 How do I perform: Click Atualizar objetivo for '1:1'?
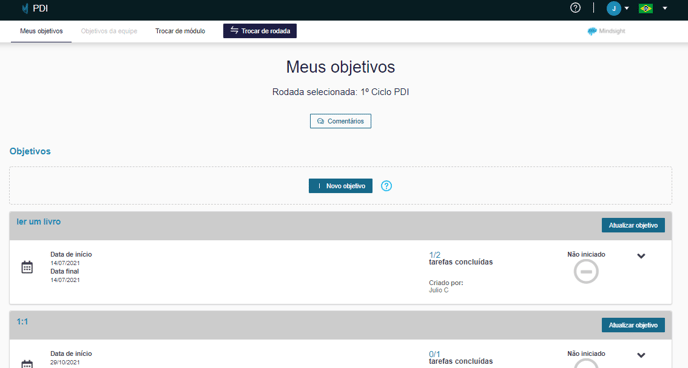[633, 325]
